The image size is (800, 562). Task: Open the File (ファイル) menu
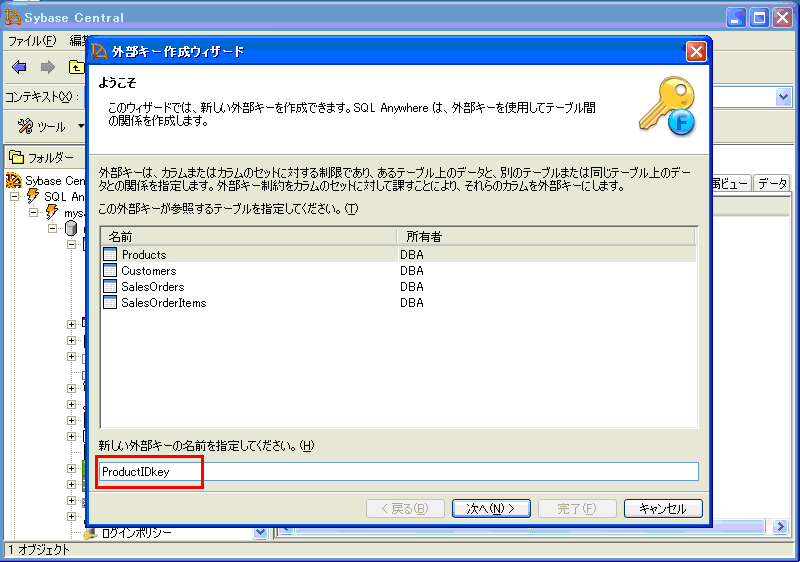(x=32, y=41)
